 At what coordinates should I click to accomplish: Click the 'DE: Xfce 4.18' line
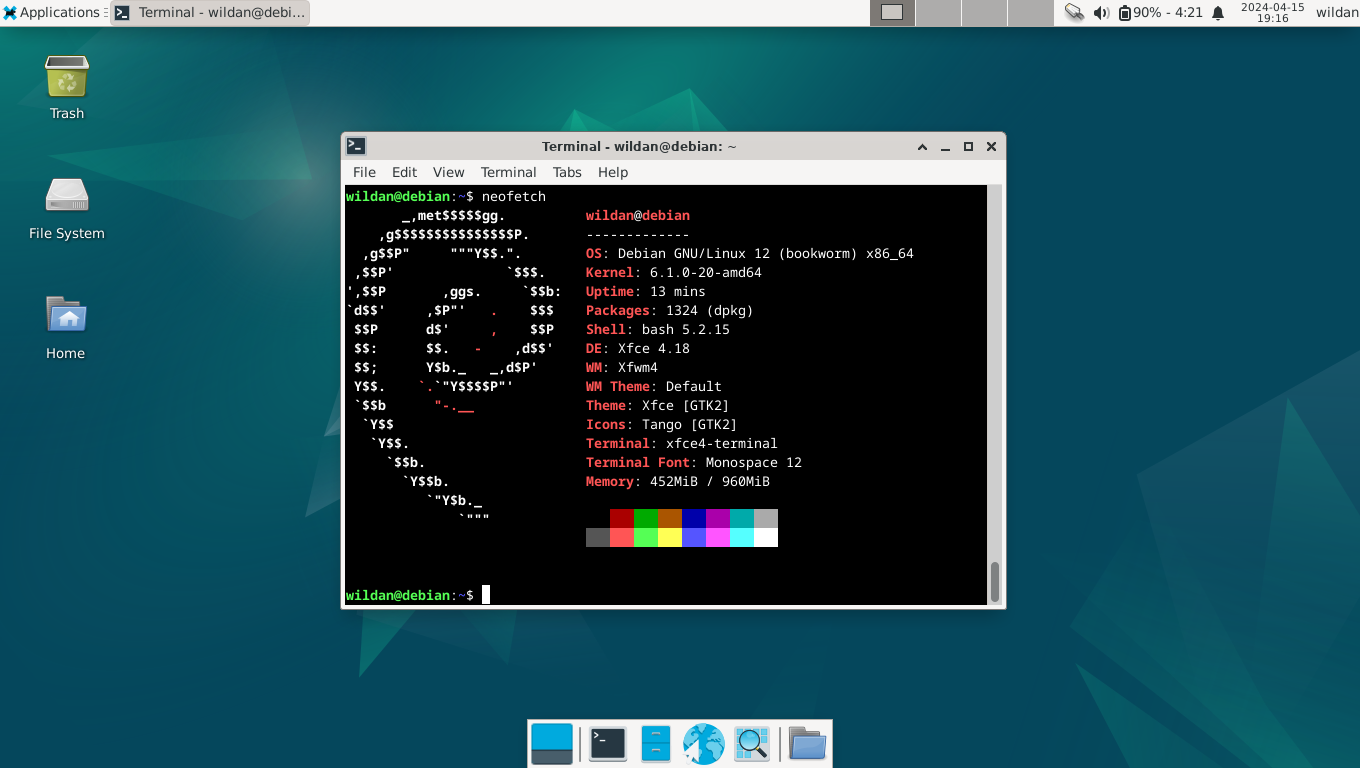[638, 348]
